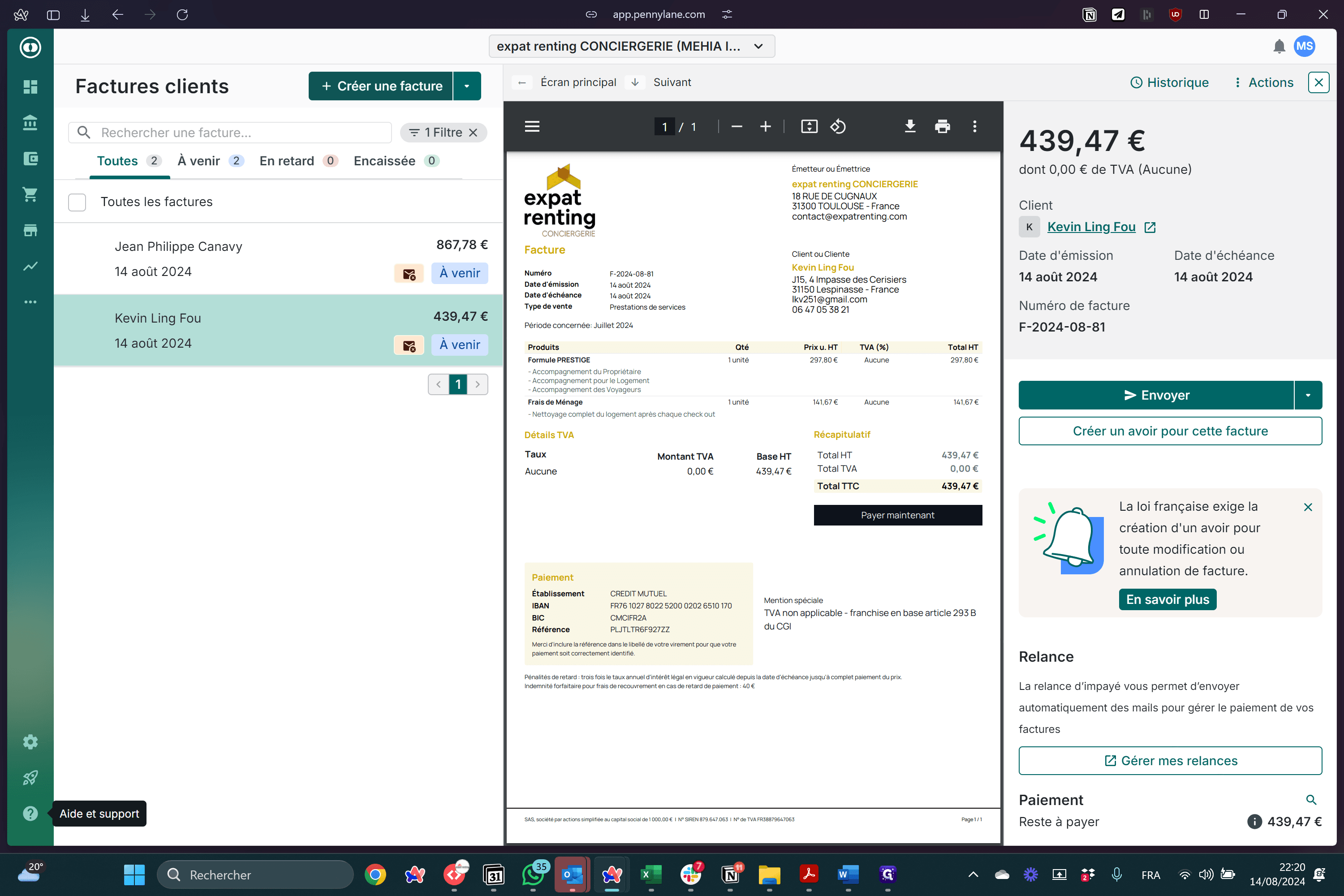The image size is (1344, 896).
Task: Click Créer un avoir pour cette facture
Action: [1170, 431]
